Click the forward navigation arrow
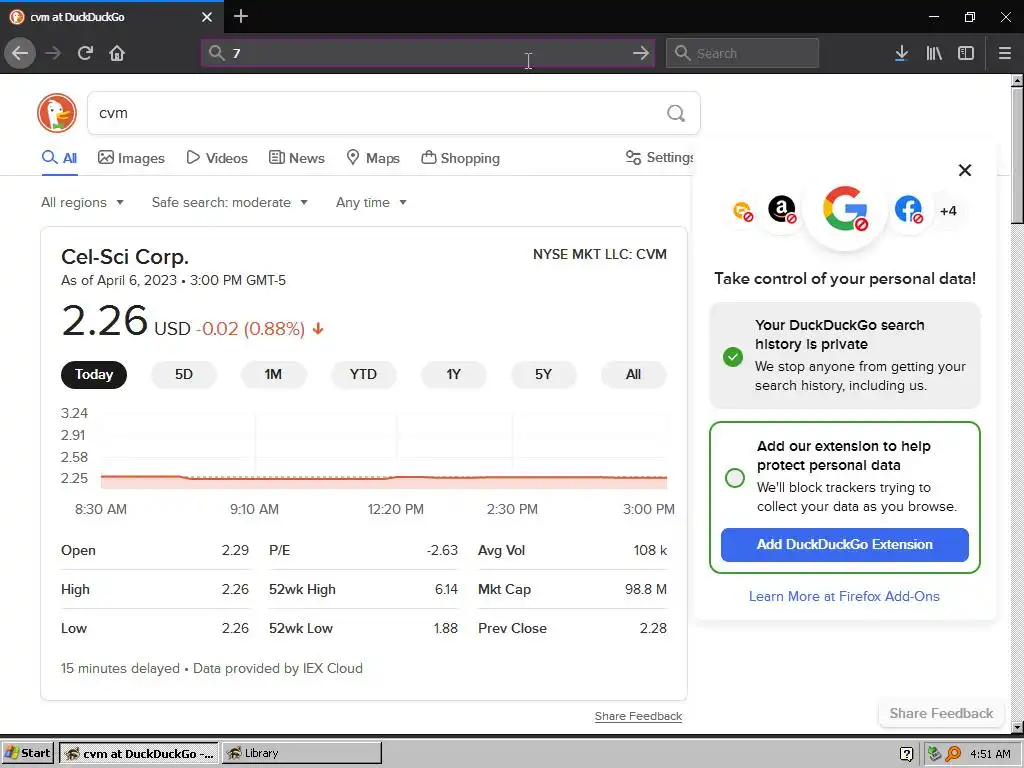 pyautogui.click(x=53, y=53)
